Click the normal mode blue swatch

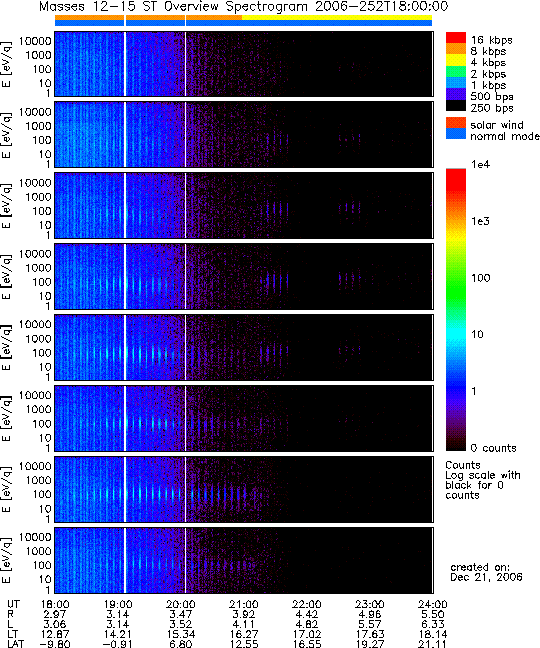[x=456, y=133]
